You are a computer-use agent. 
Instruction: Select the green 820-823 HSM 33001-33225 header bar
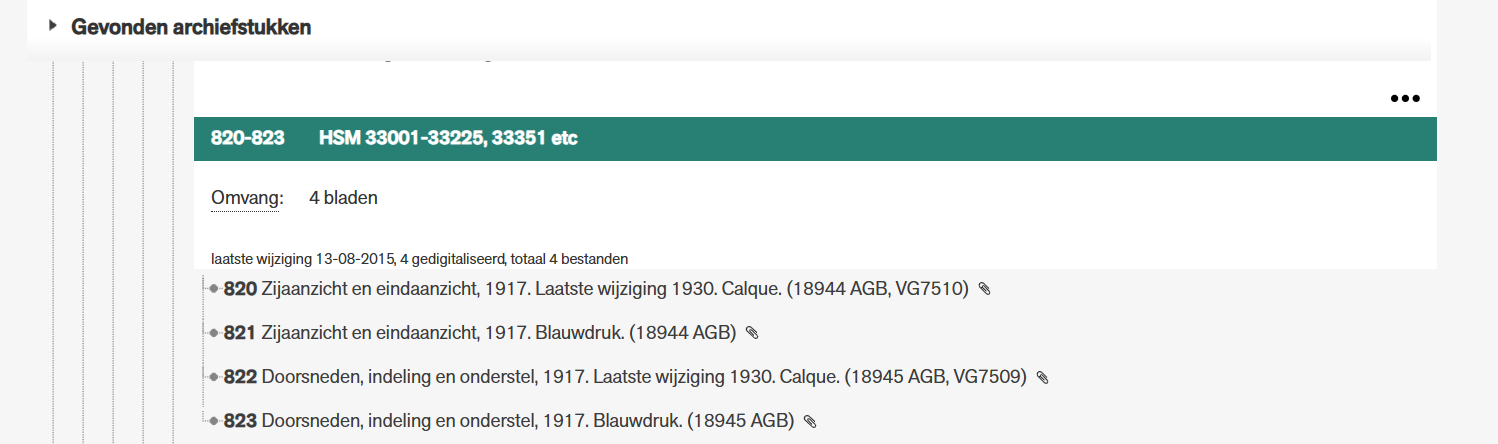(815, 138)
